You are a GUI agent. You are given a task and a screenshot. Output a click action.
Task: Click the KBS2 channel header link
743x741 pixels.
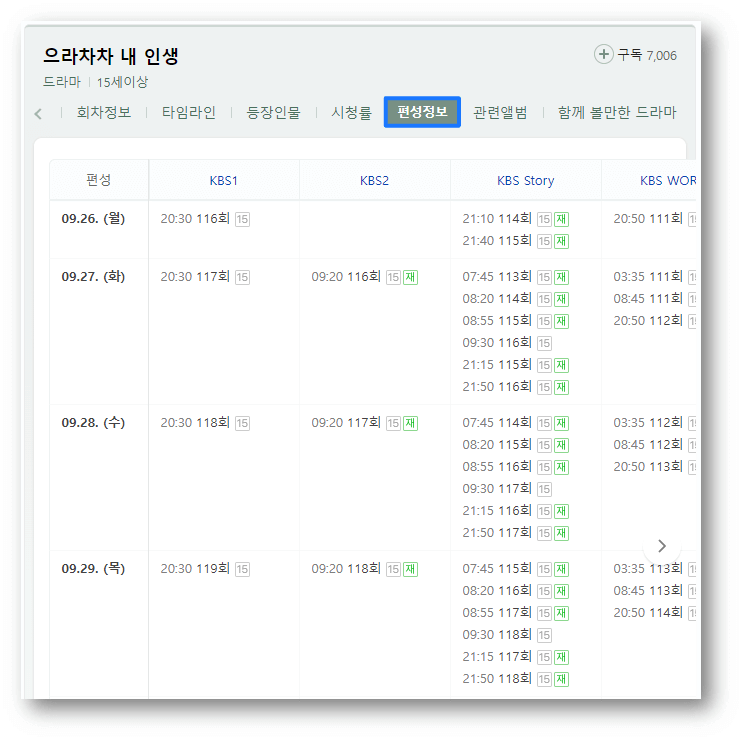(x=374, y=181)
